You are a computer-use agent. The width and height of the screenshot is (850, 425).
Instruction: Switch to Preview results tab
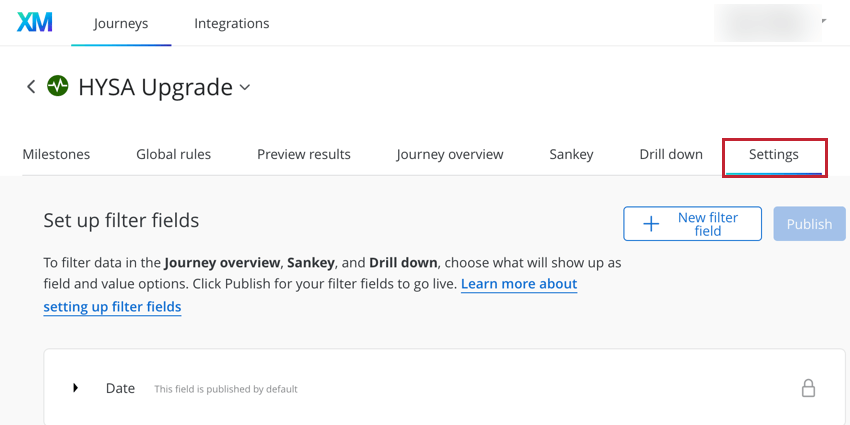tap(304, 154)
